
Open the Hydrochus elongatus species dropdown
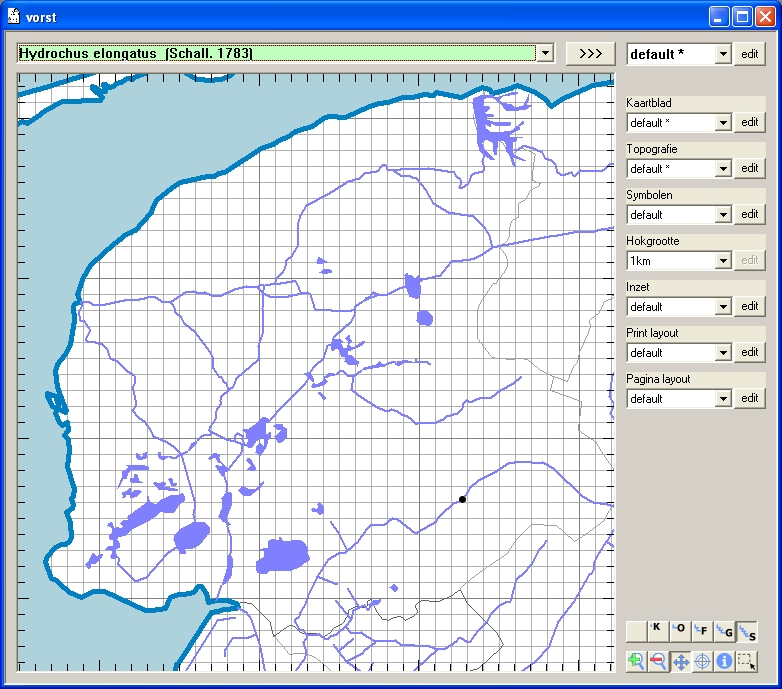(x=545, y=54)
